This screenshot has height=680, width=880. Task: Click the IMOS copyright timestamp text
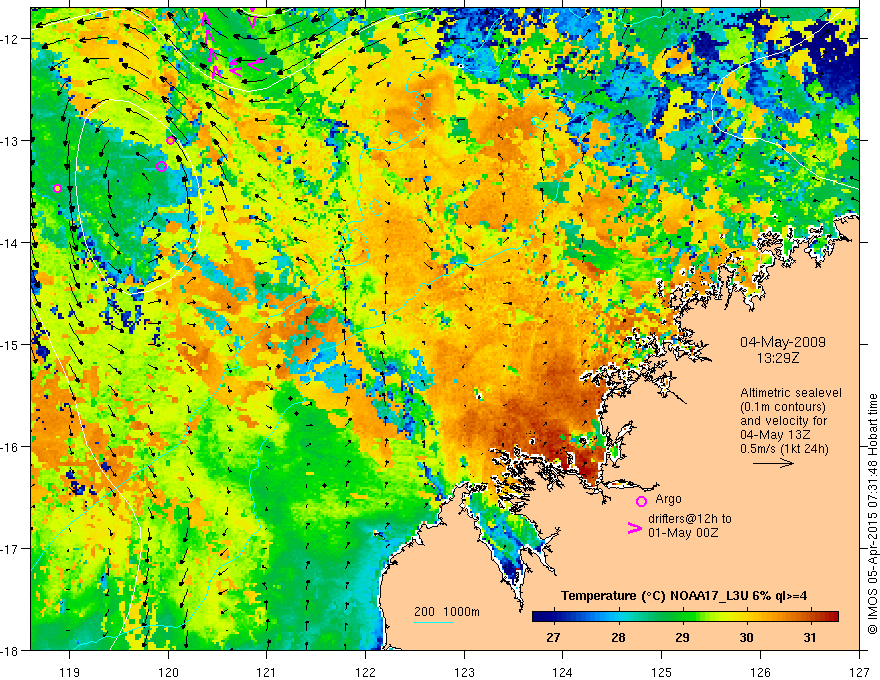click(x=872, y=514)
